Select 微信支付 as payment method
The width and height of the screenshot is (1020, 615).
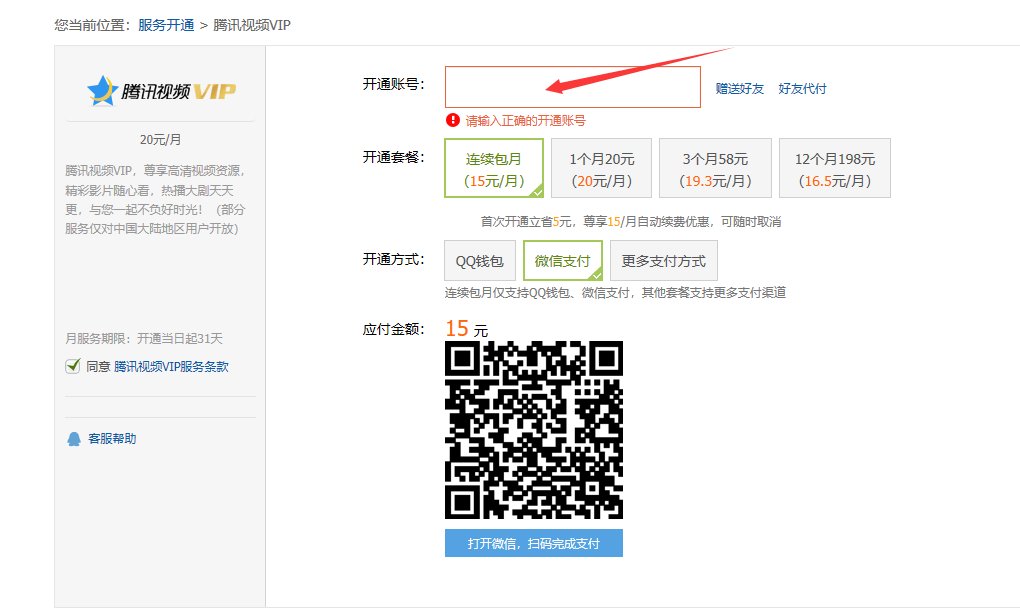(562, 261)
